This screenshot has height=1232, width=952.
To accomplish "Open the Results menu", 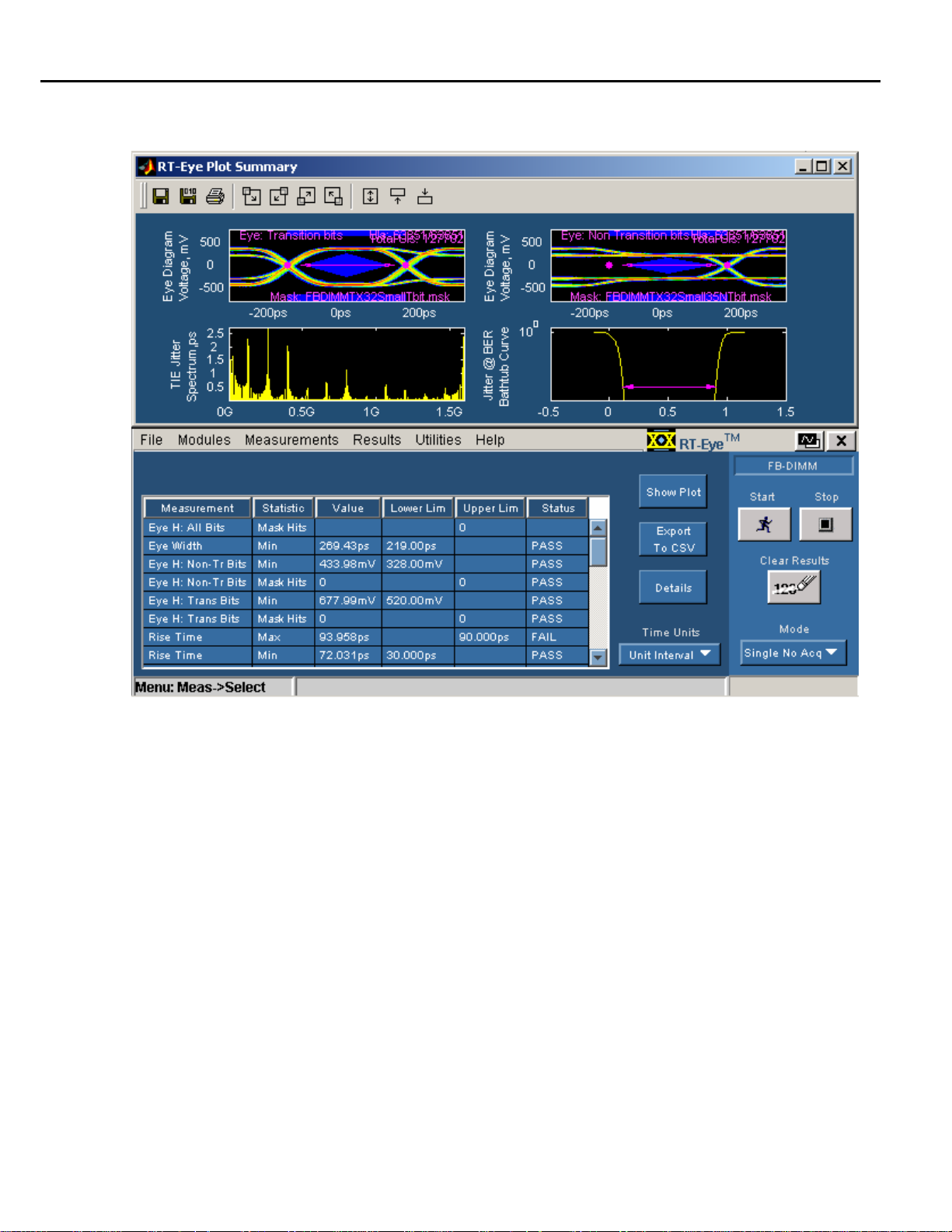I will 377,440.
